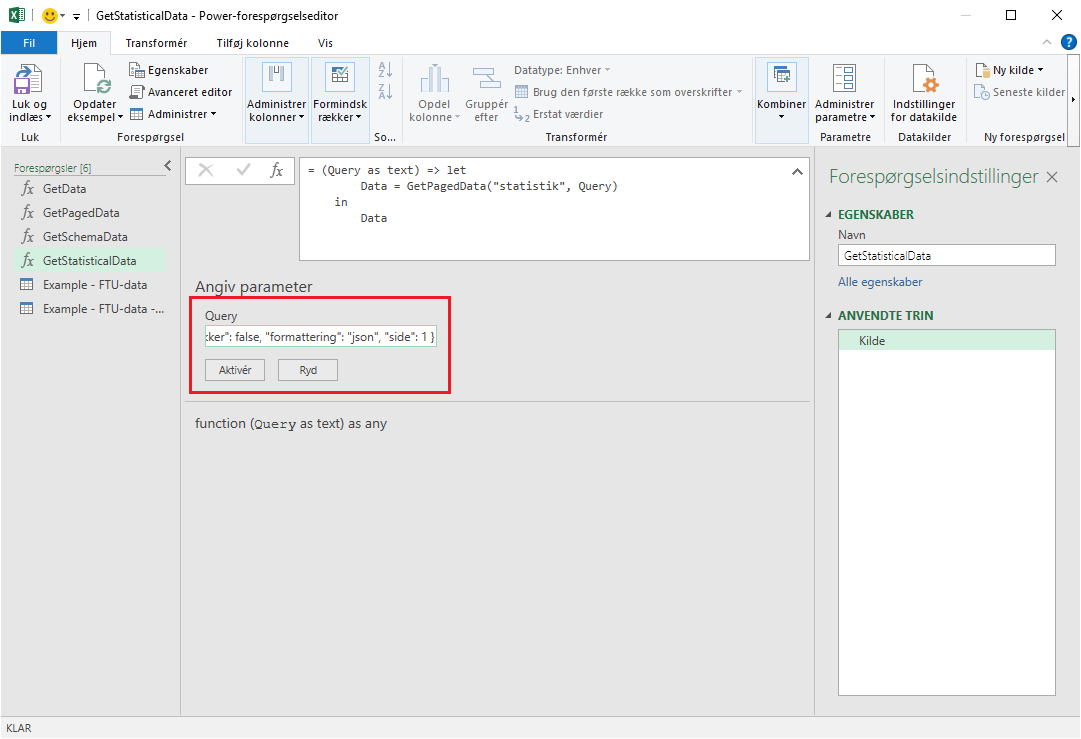Send feedback via the smiley icon
Image resolution: width=1081 pixels, height=739 pixels.
50,16
